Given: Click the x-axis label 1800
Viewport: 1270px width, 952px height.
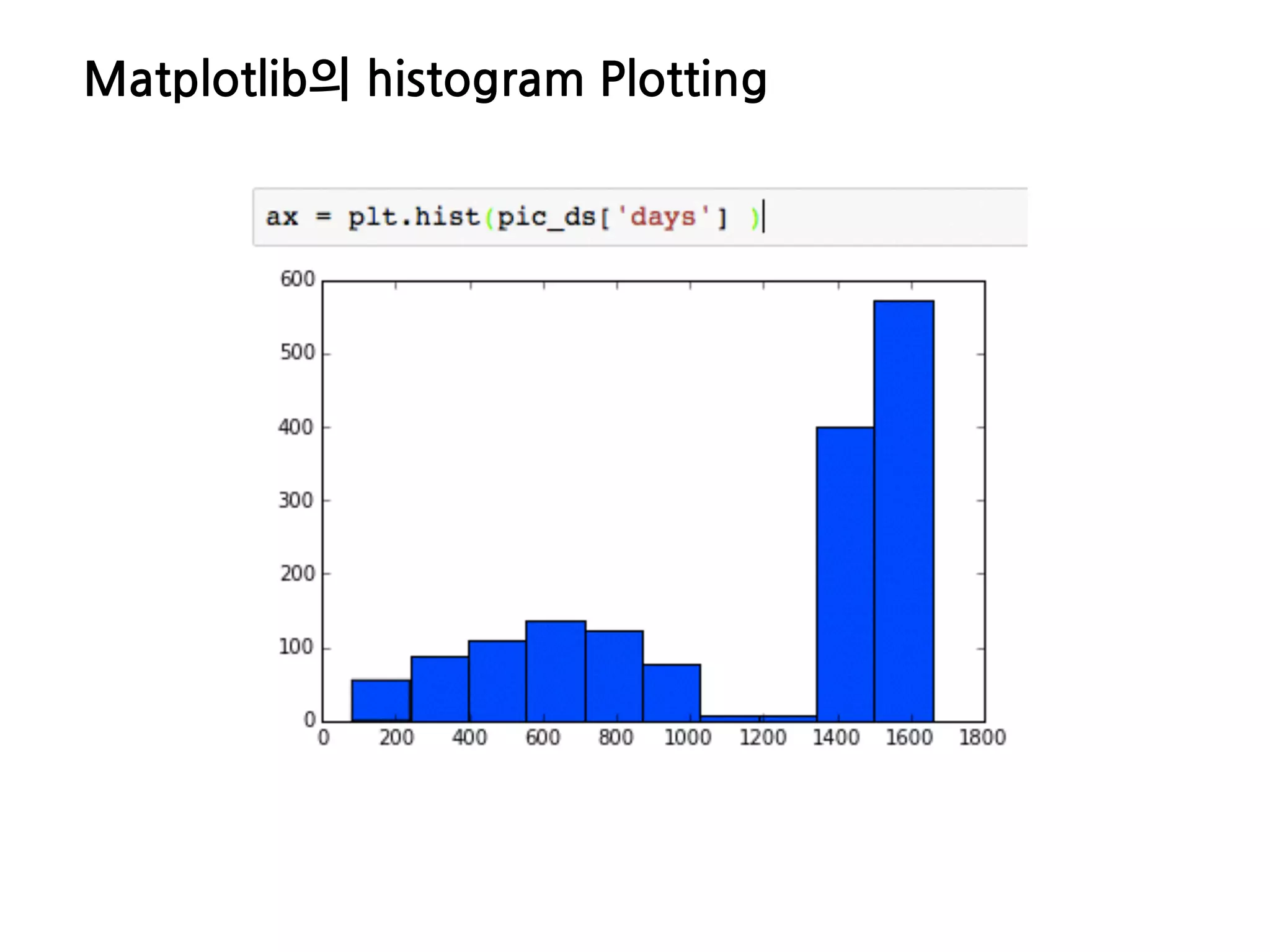Looking at the screenshot, I should coord(982,738).
